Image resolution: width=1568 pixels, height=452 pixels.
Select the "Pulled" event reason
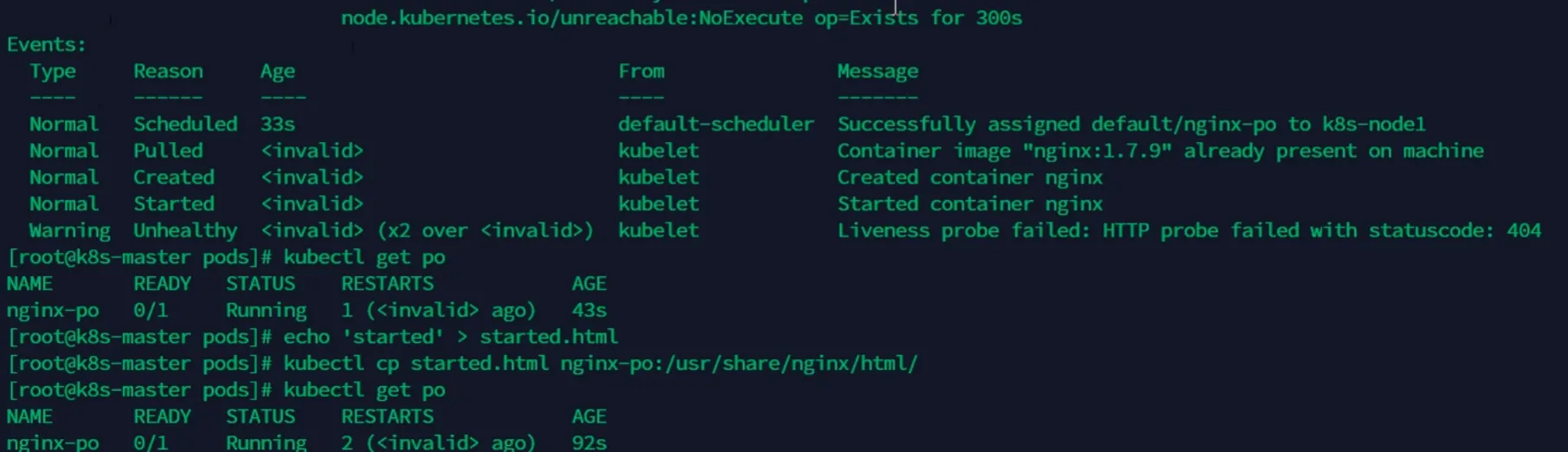(168, 151)
